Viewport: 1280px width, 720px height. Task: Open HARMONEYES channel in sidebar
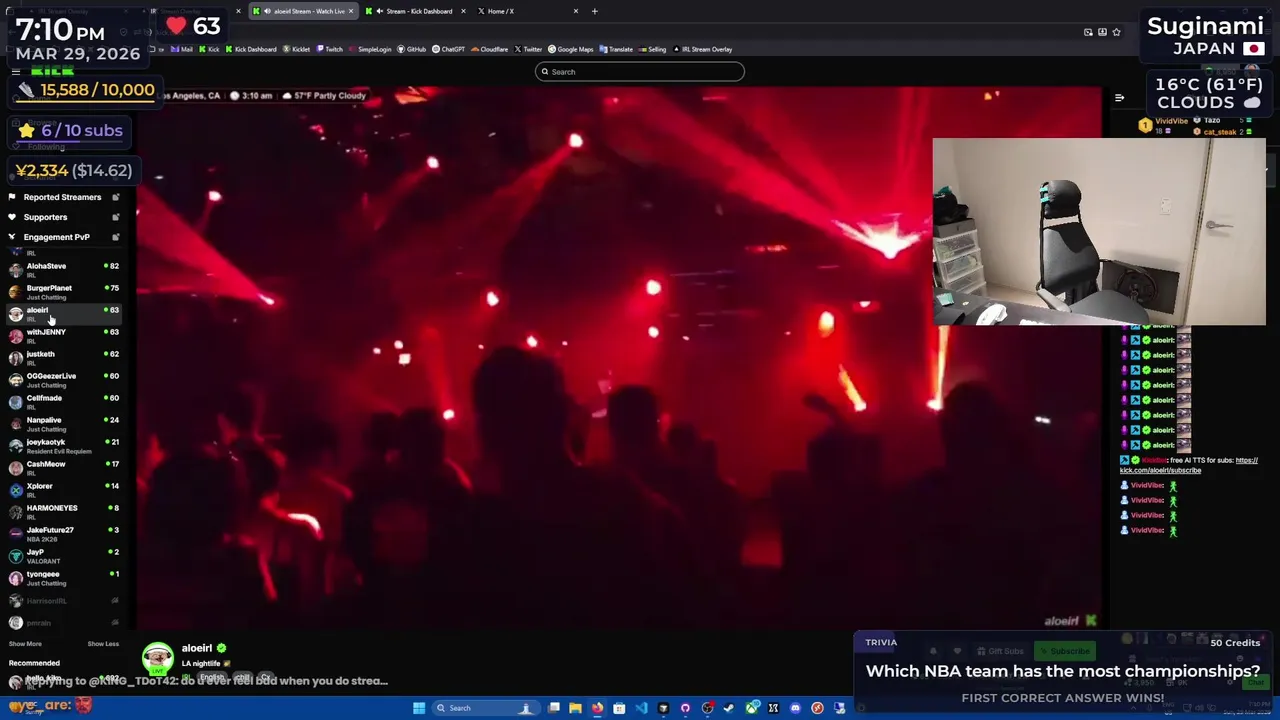click(63, 511)
